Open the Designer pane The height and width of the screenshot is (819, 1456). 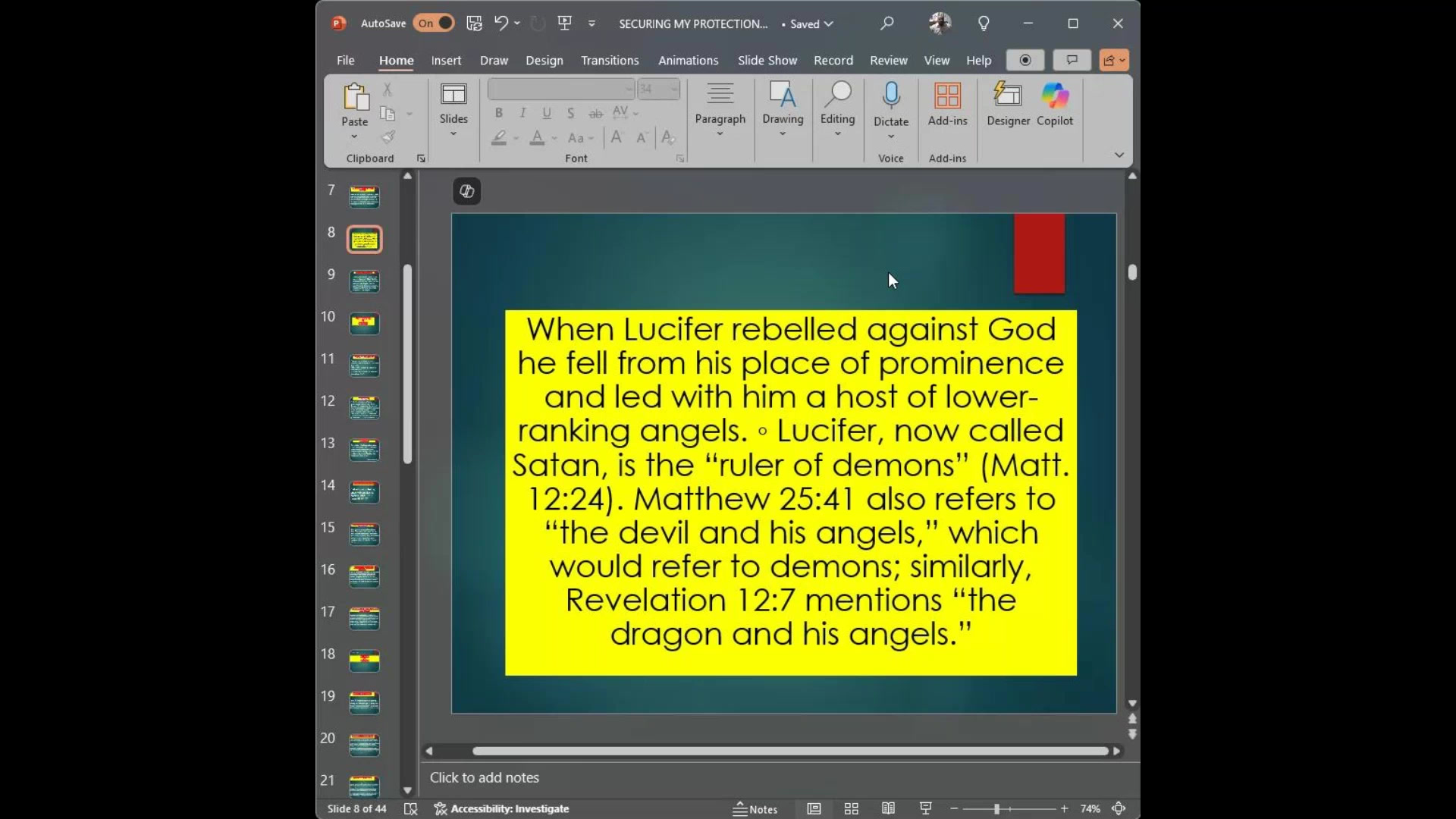(x=1008, y=104)
